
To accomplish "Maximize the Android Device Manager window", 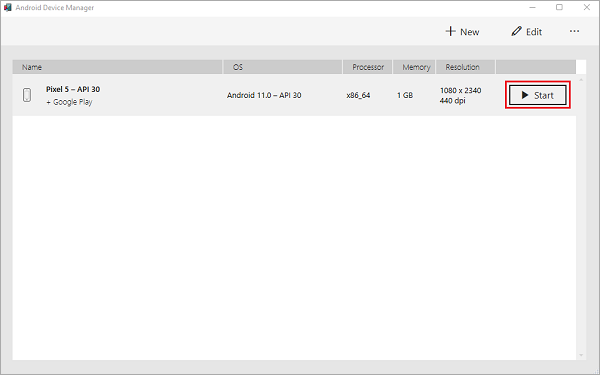I will tap(559, 7).
